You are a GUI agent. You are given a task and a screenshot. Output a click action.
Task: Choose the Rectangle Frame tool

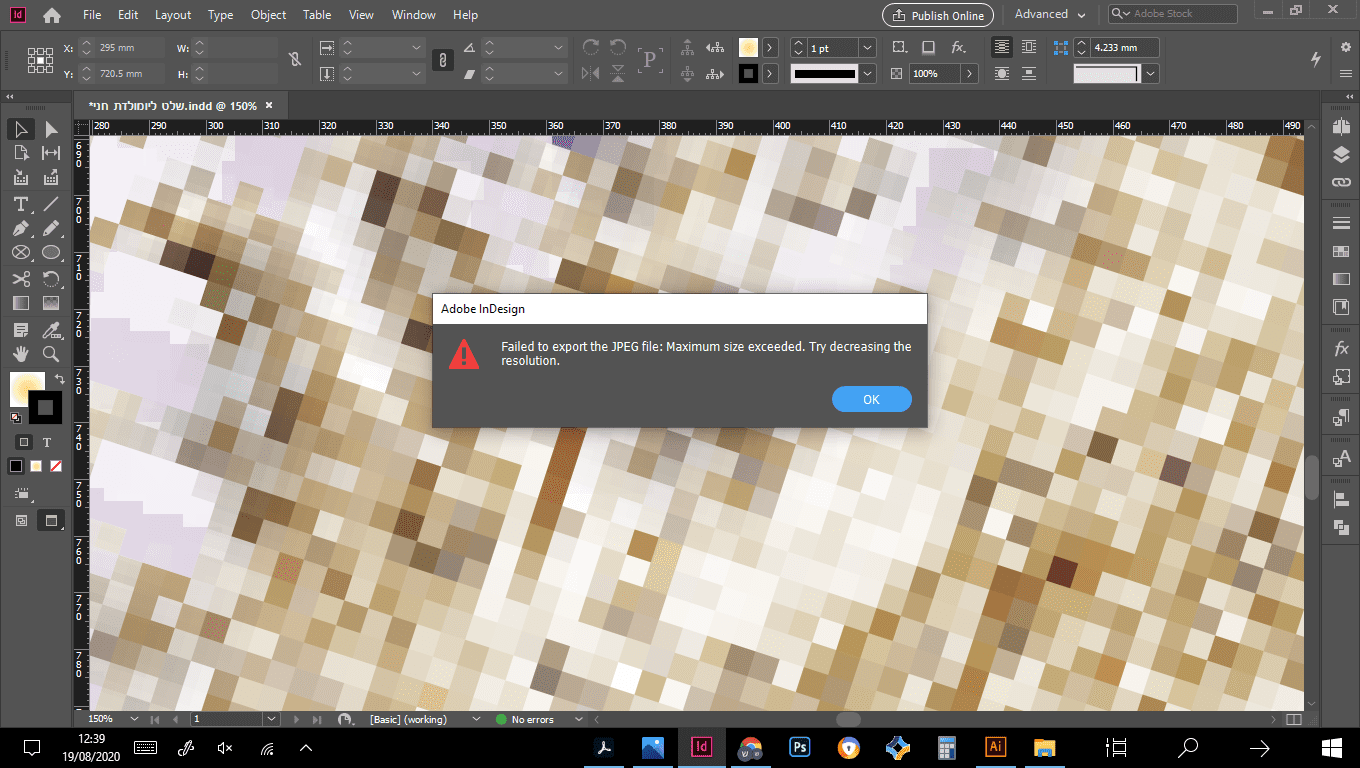20,254
